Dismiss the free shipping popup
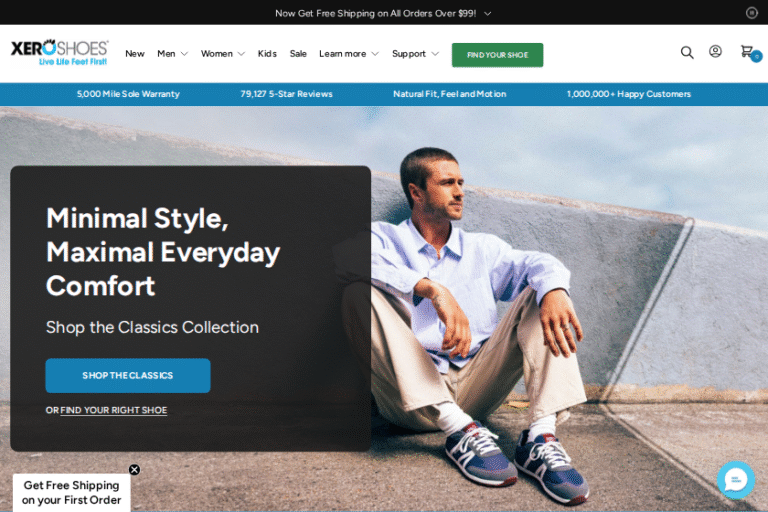Screen dimensions: 768x512 [134, 469]
